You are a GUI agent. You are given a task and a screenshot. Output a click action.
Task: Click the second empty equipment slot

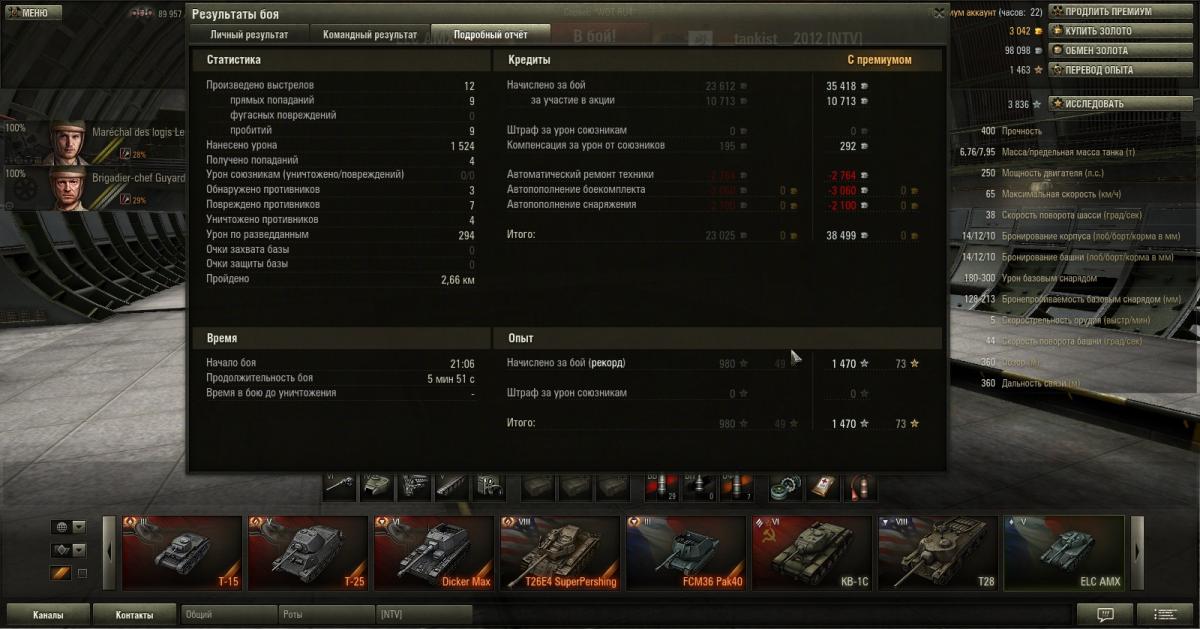(x=576, y=486)
